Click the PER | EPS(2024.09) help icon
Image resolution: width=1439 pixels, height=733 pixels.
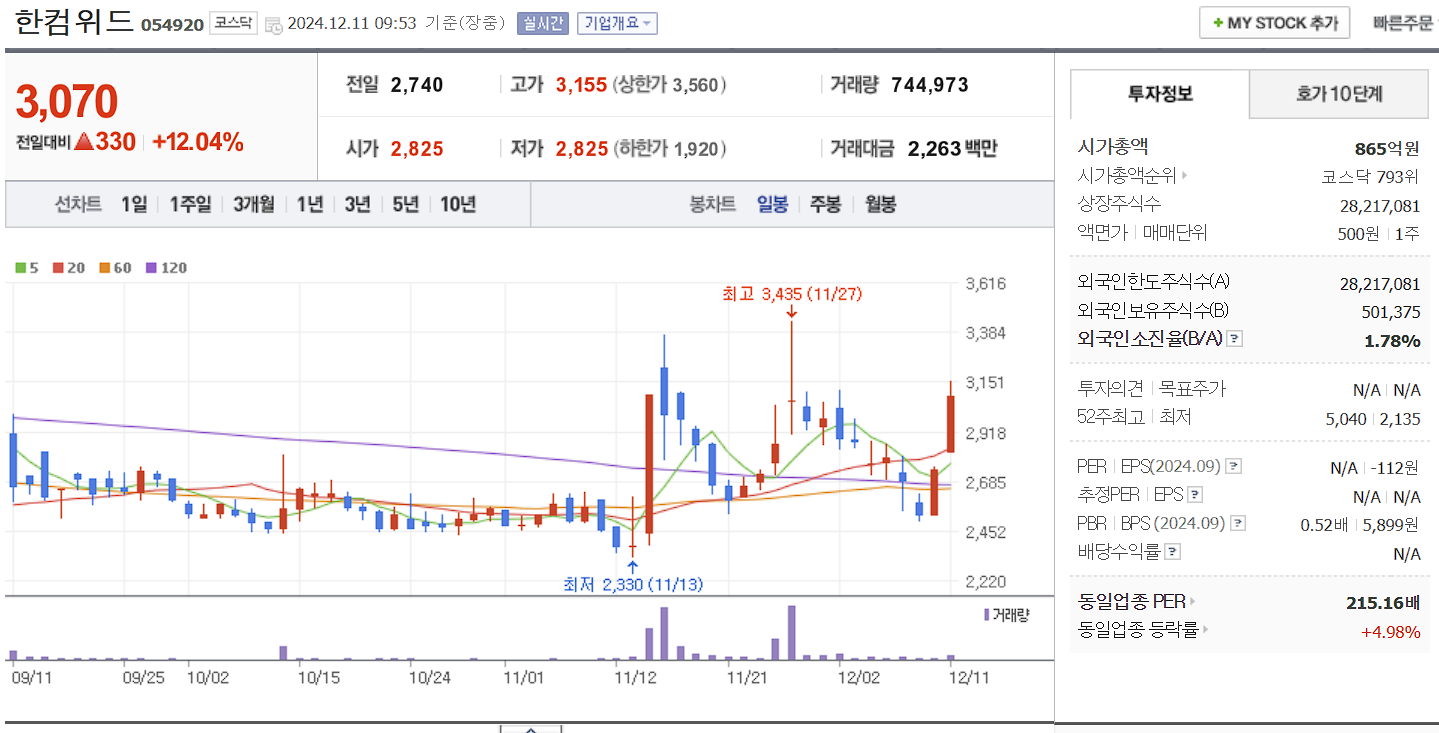tap(1234, 465)
